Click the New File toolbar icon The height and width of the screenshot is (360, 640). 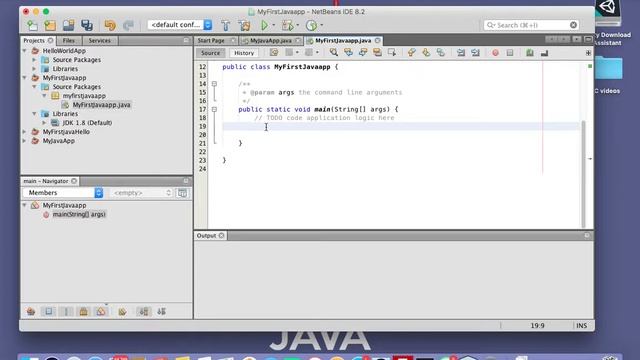tap(32, 25)
